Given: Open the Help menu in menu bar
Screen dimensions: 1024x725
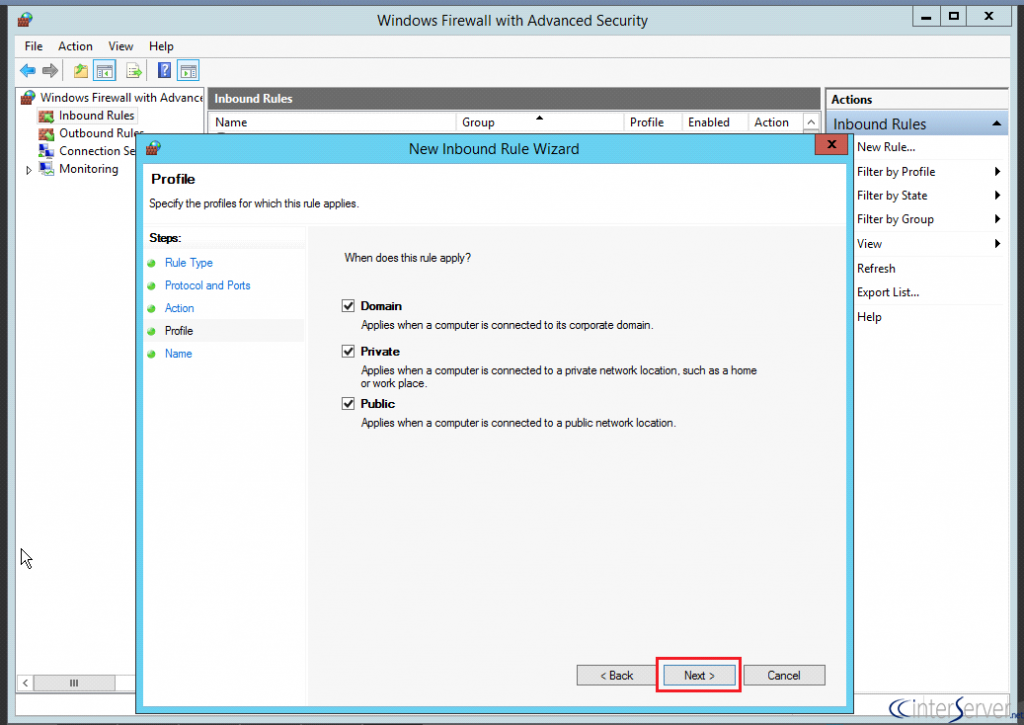Looking at the screenshot, I should [x=161, y=46].
